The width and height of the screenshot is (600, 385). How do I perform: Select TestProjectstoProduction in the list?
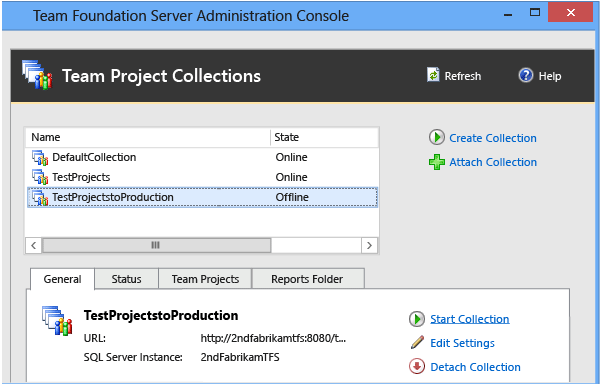point(202,197)
